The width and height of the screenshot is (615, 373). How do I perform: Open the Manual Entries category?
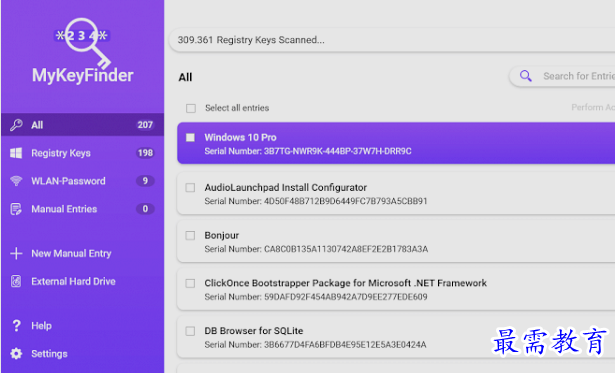point(83,209)
